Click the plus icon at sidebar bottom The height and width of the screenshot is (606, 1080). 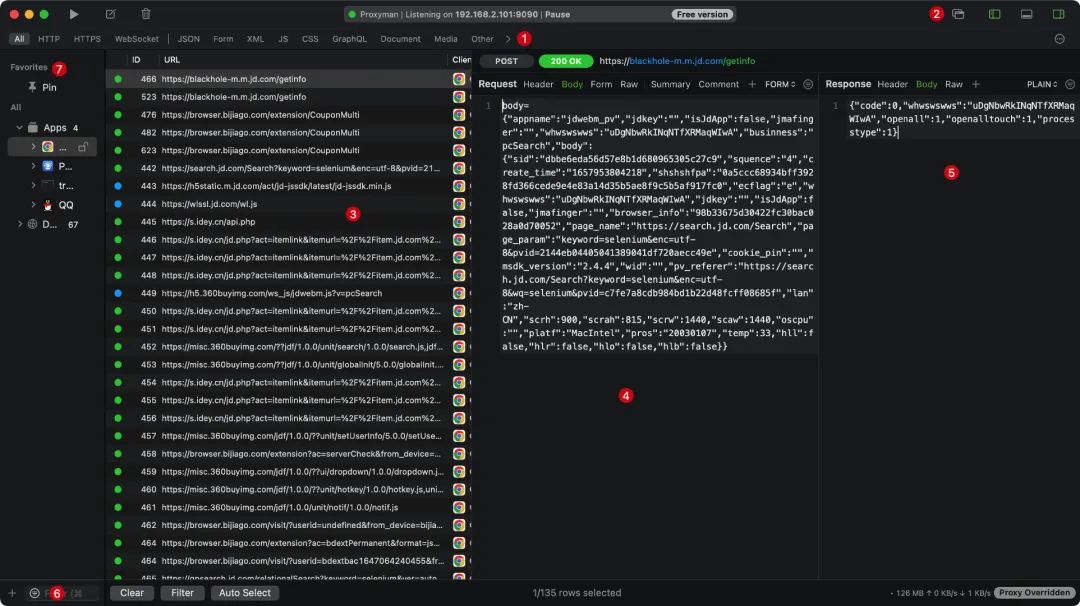(12, 593)
